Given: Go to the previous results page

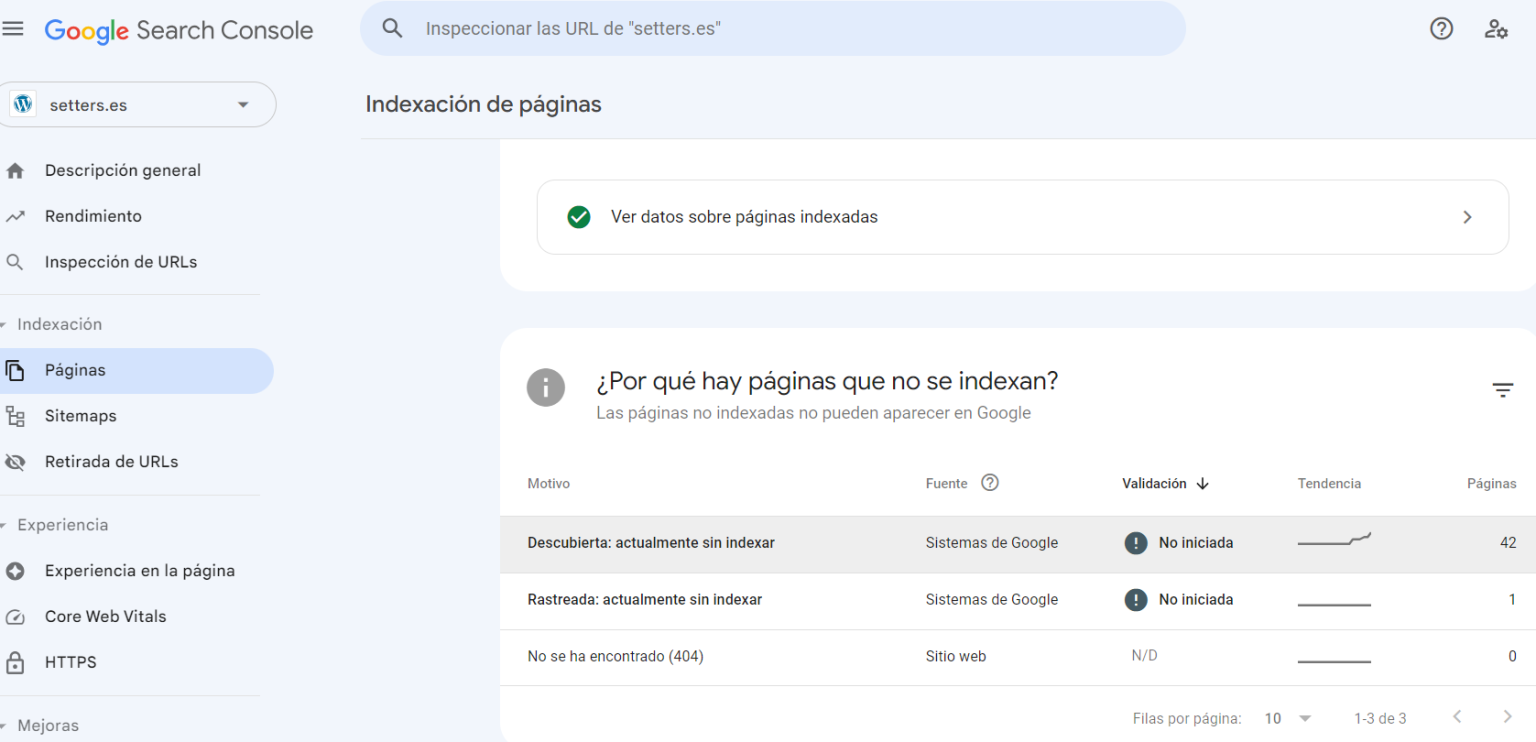Looking at the screenshot, I should (x=1457, y=717).
